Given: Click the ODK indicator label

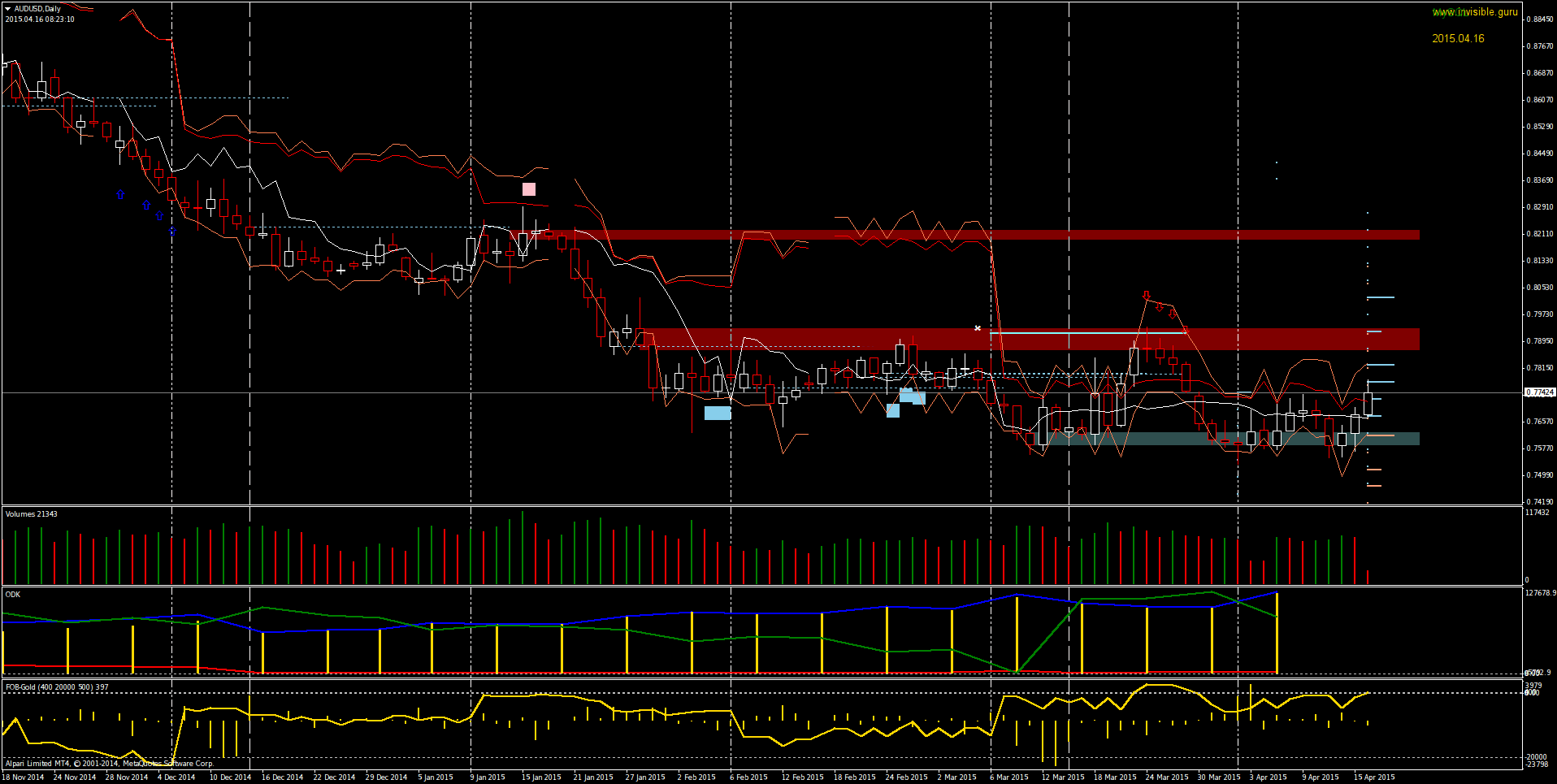Looking at the screenshot, I should pyautogui.click(x=13, y=594).
